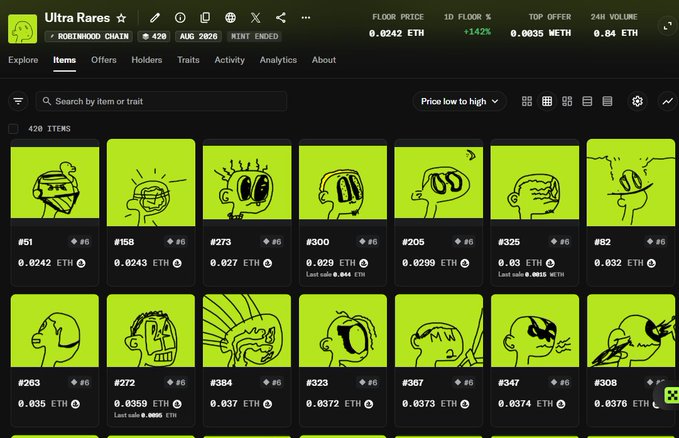Switch to the compact grid view
This screenshot has width=679, height=438.
point(547,101)
